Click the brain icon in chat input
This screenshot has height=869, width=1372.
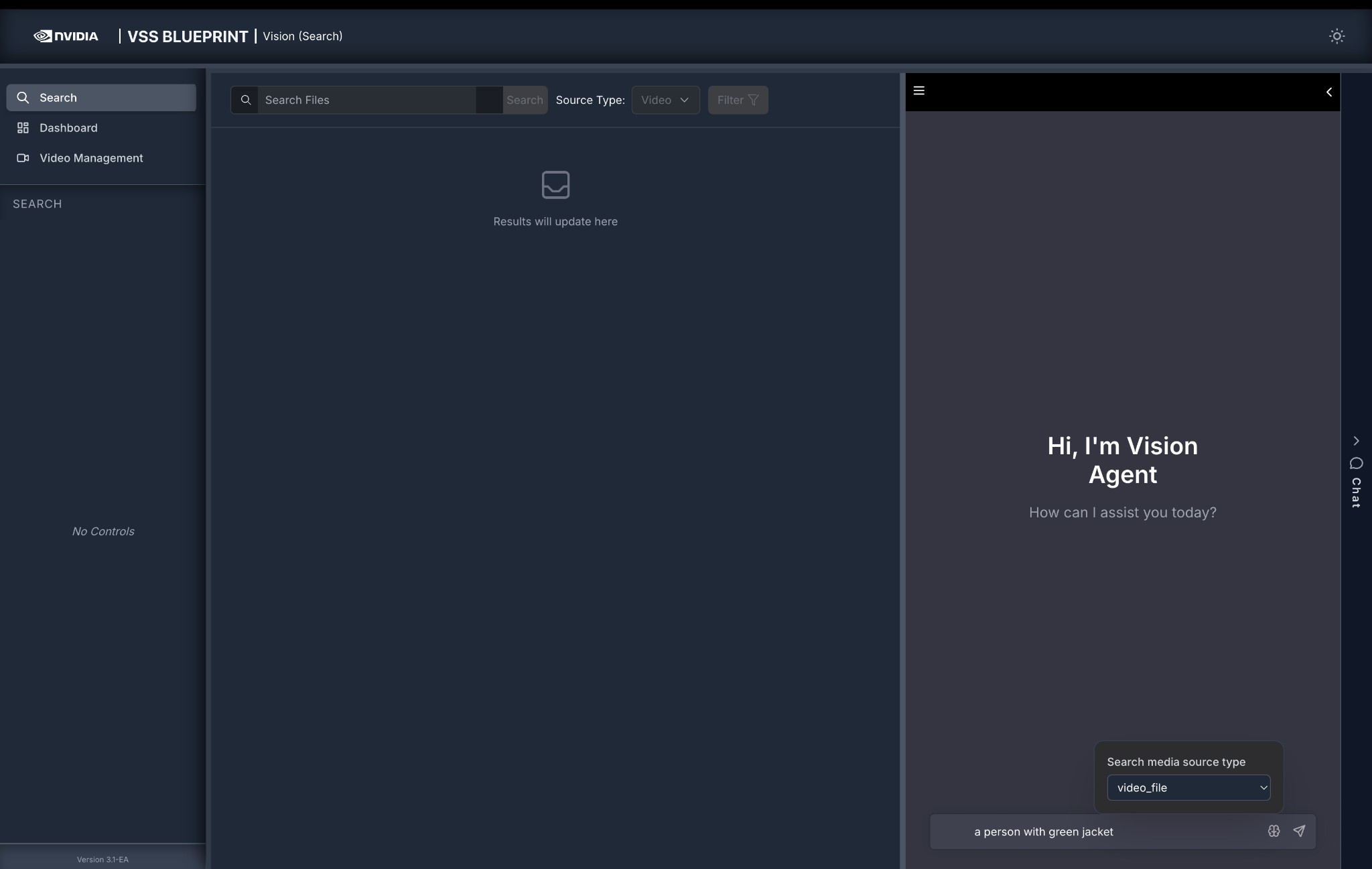click(1274, 831)
